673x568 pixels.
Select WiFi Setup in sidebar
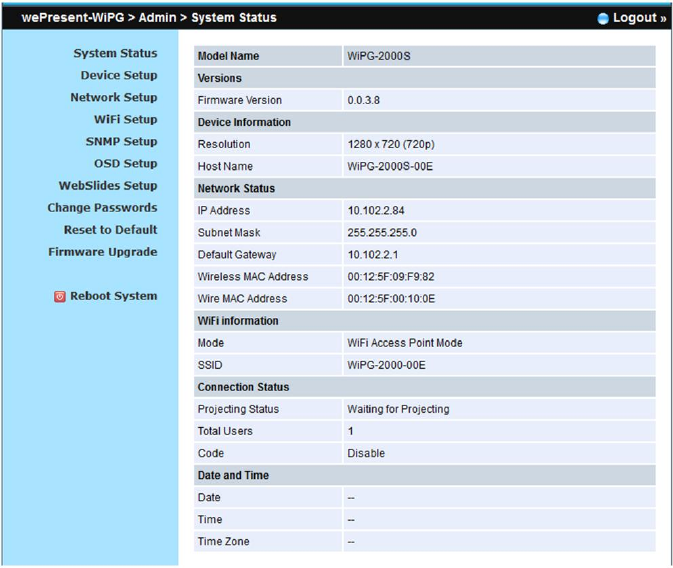[x=126, y=119]
